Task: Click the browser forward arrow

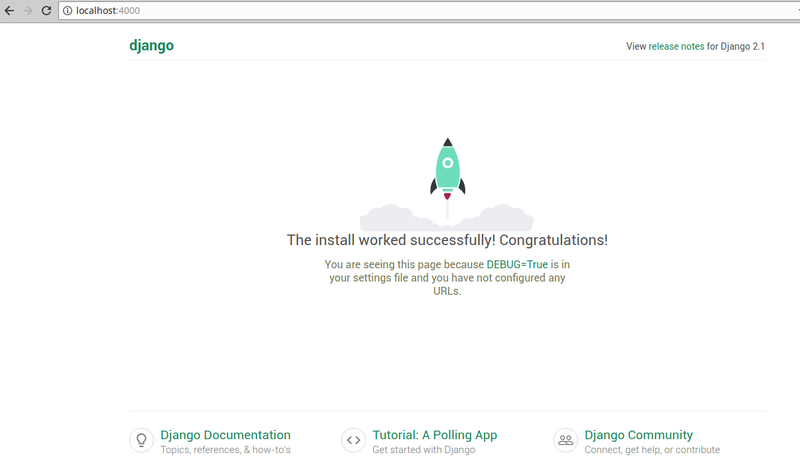Action: (28, 10)
